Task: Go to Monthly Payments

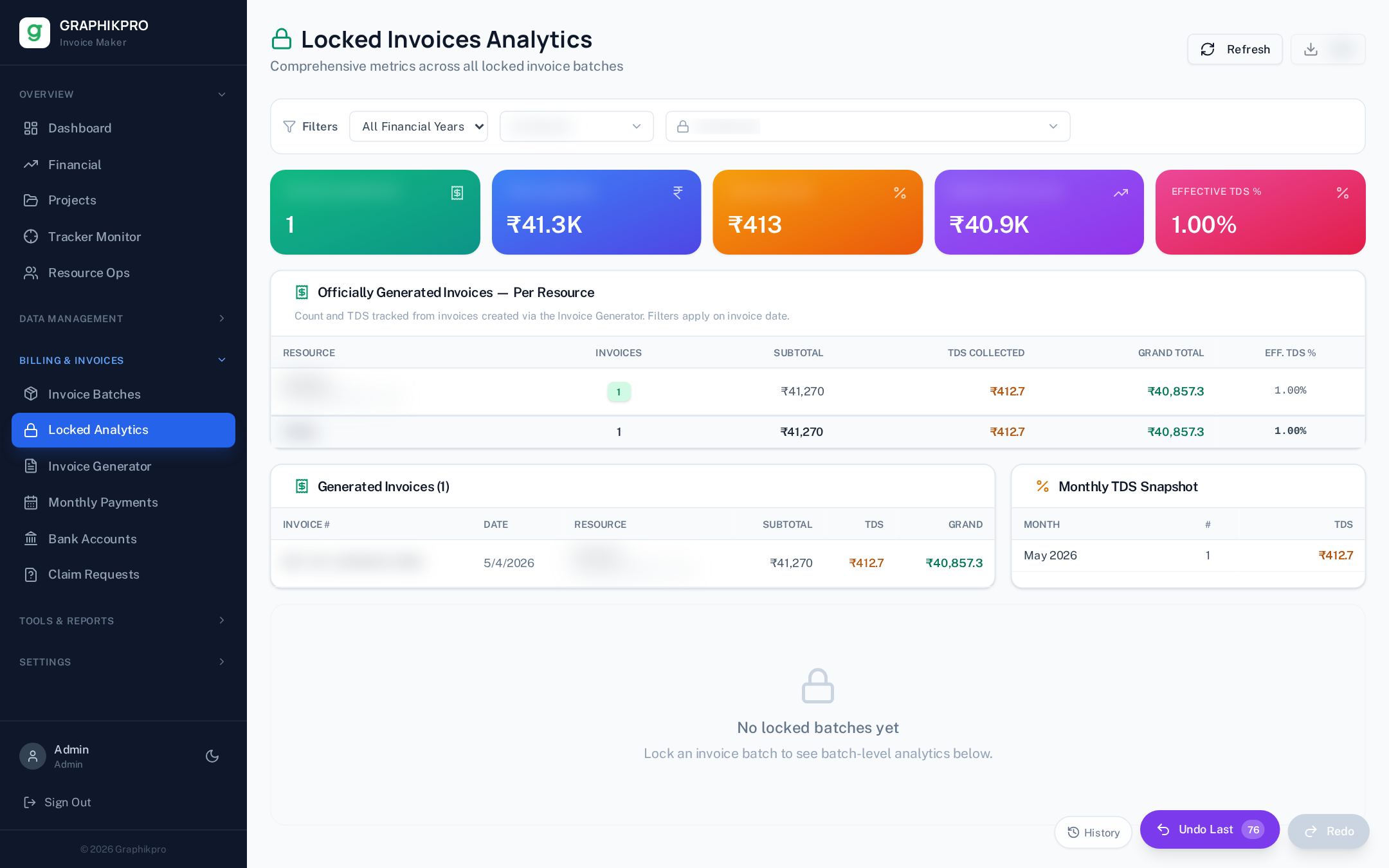Action: tap(123, 502)
